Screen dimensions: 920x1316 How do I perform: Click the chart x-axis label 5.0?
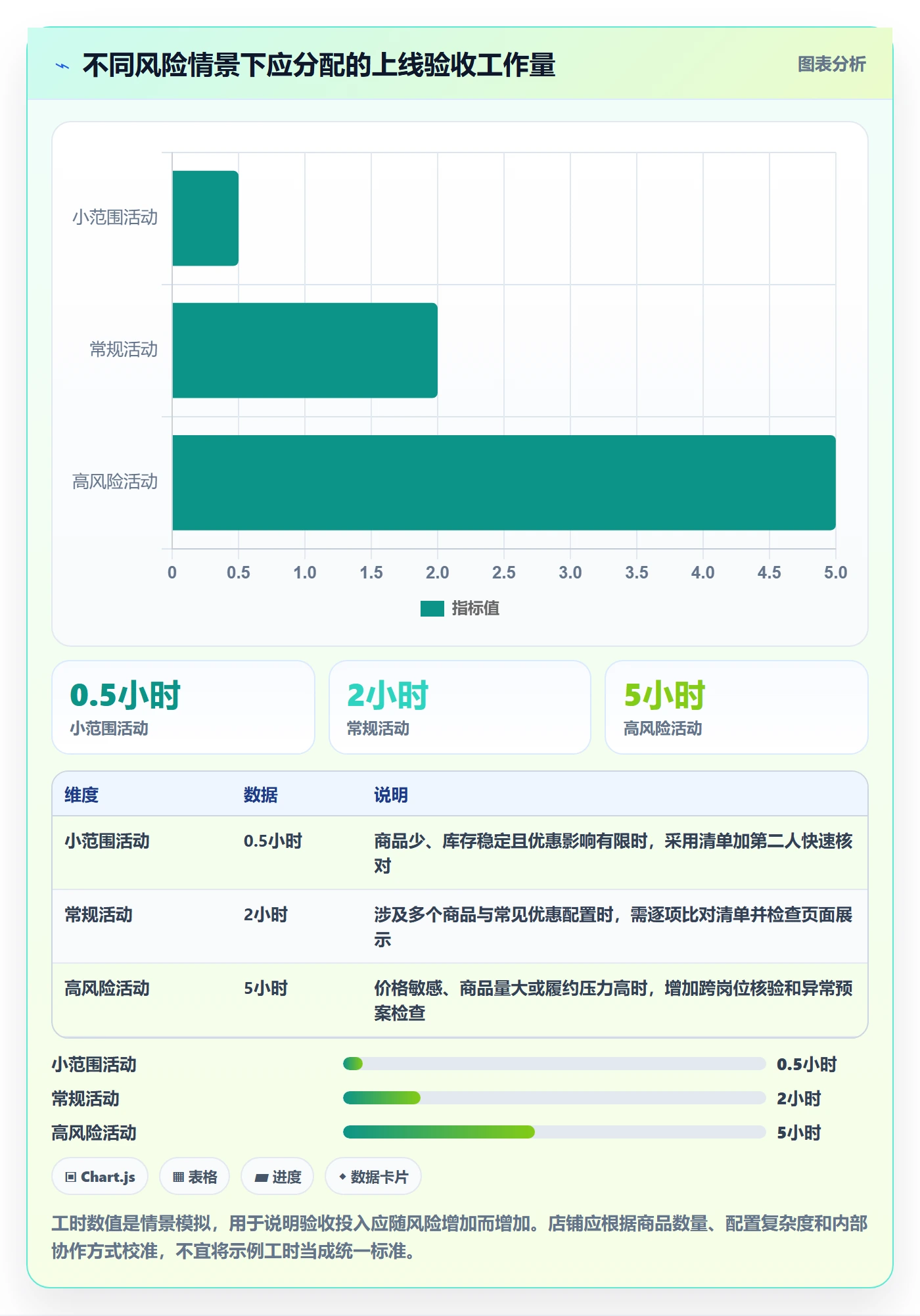[x=836, y=573]
